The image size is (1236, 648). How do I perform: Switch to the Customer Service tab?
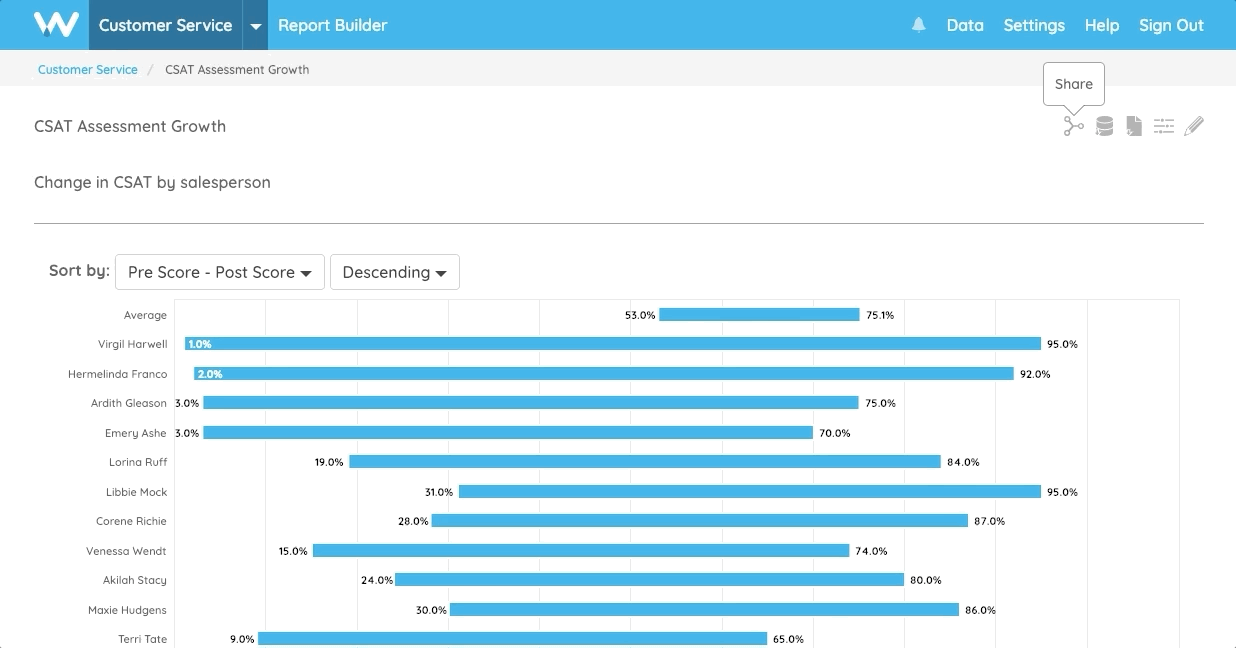point(165,25)
